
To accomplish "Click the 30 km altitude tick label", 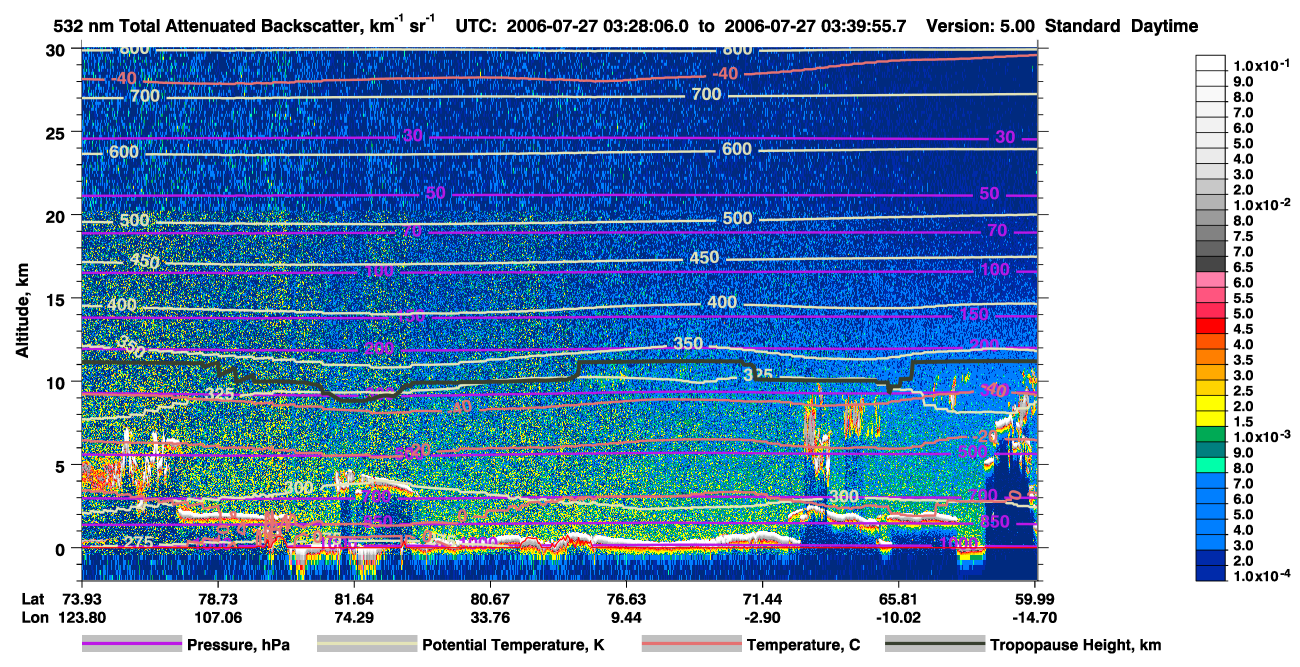I will click(x=57, y=50).
